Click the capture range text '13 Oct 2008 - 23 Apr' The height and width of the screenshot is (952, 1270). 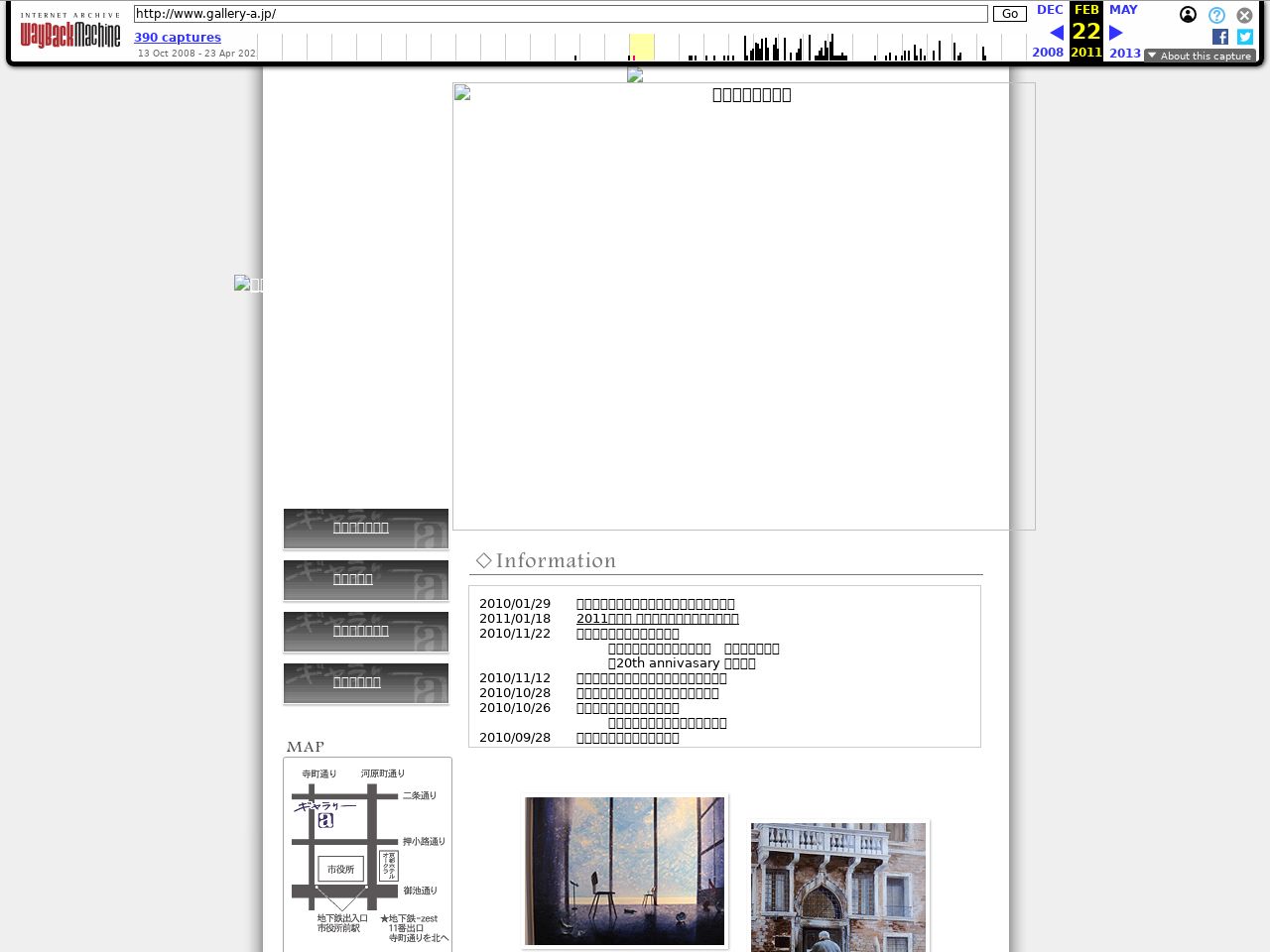point(196,54)
